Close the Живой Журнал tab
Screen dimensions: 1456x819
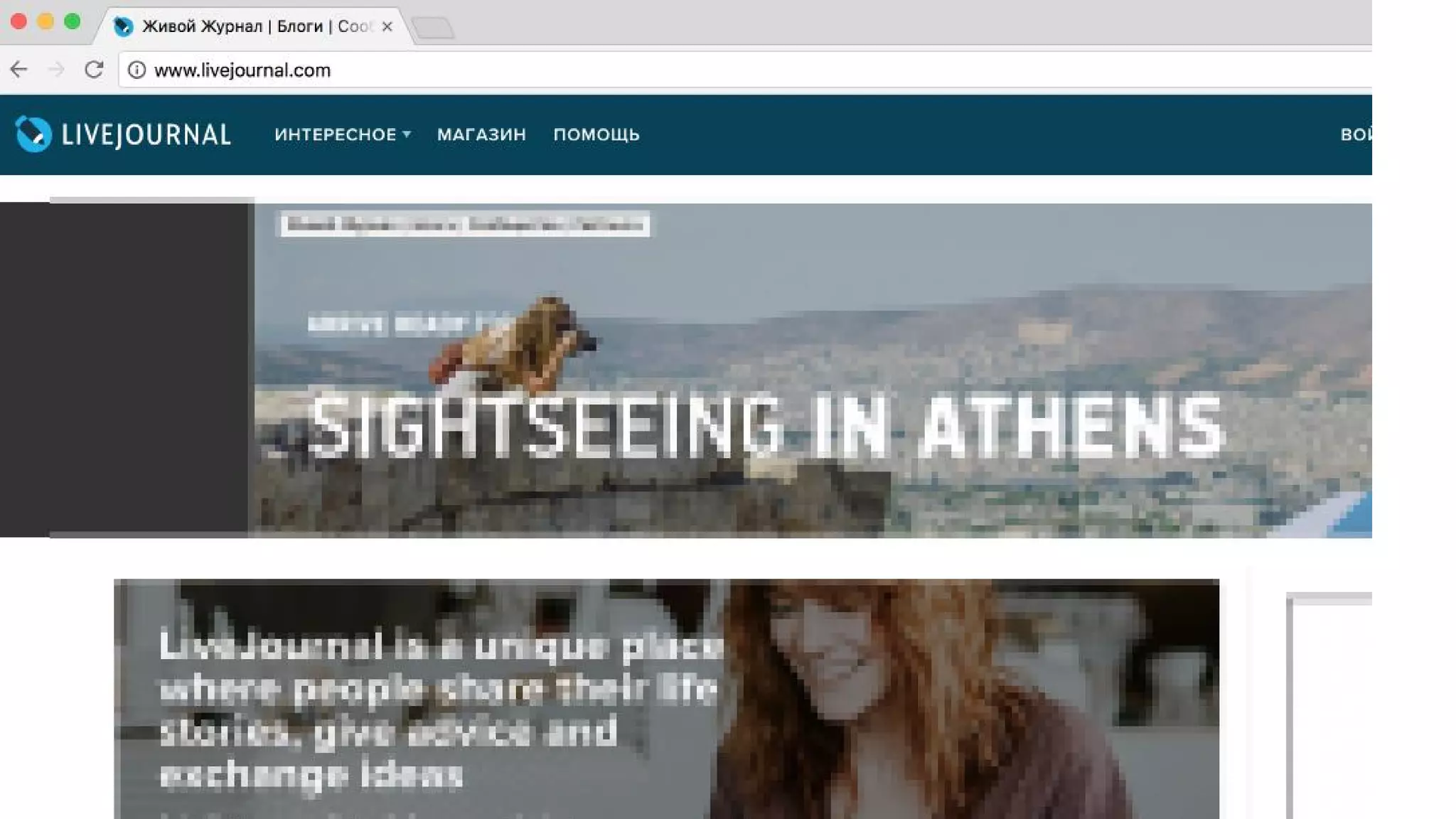tap(387, 26)
